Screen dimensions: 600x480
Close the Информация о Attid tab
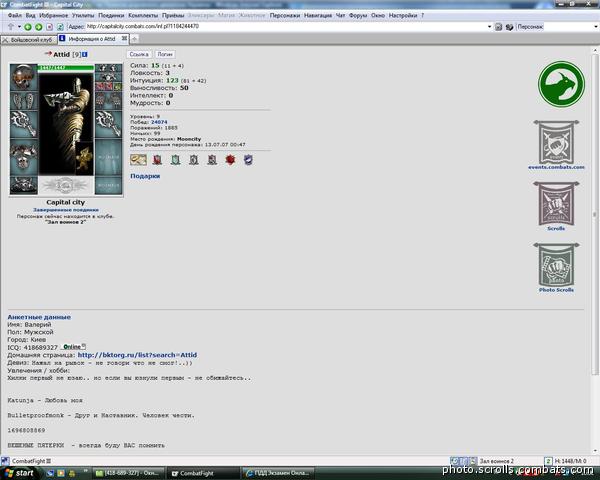(124, 39)
